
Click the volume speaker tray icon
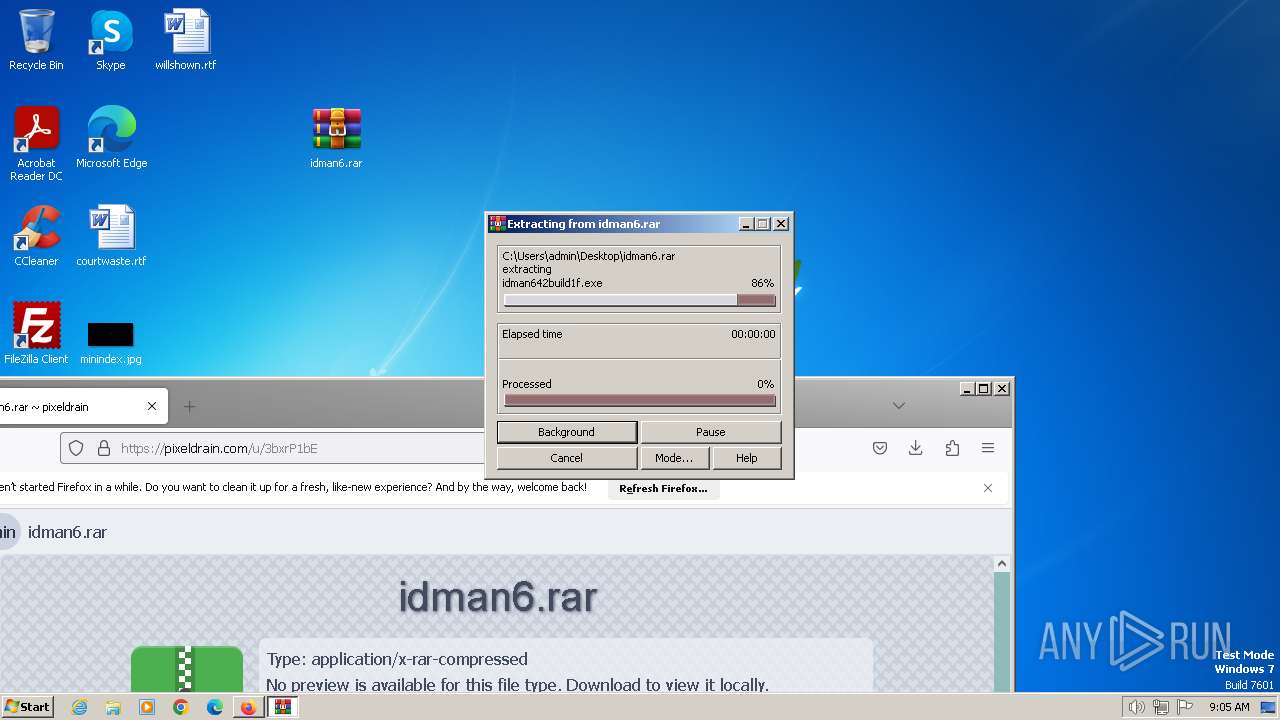pyautogui.click(x=1136, y=707)
